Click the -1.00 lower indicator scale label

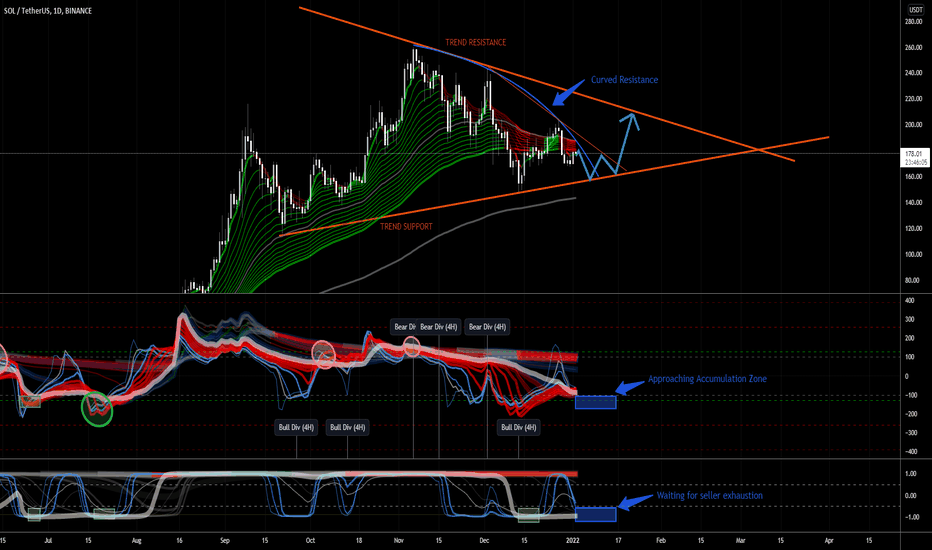click(x=910, y=517)
